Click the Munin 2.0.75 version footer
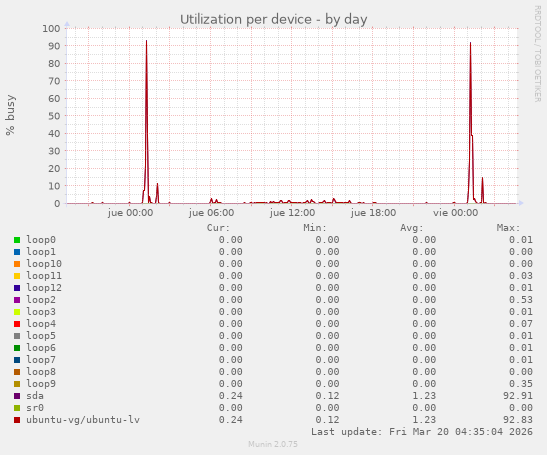 (273, 444)
